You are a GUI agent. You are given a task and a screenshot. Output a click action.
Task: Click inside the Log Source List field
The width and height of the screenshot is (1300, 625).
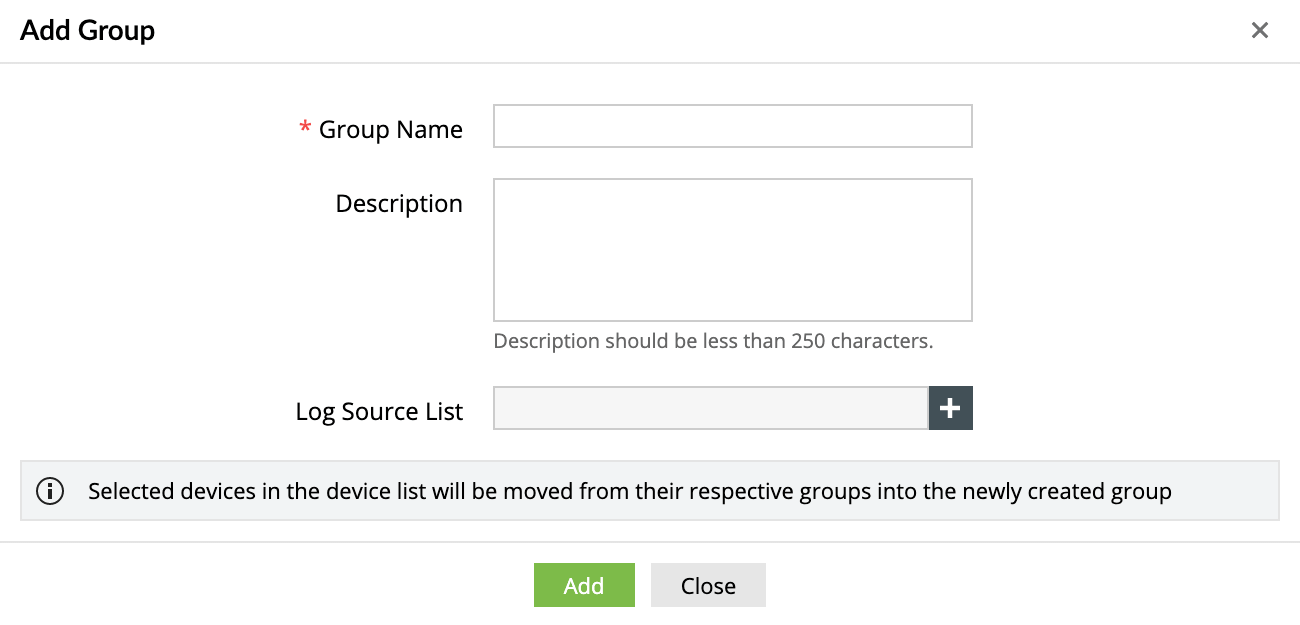point(710,408)
